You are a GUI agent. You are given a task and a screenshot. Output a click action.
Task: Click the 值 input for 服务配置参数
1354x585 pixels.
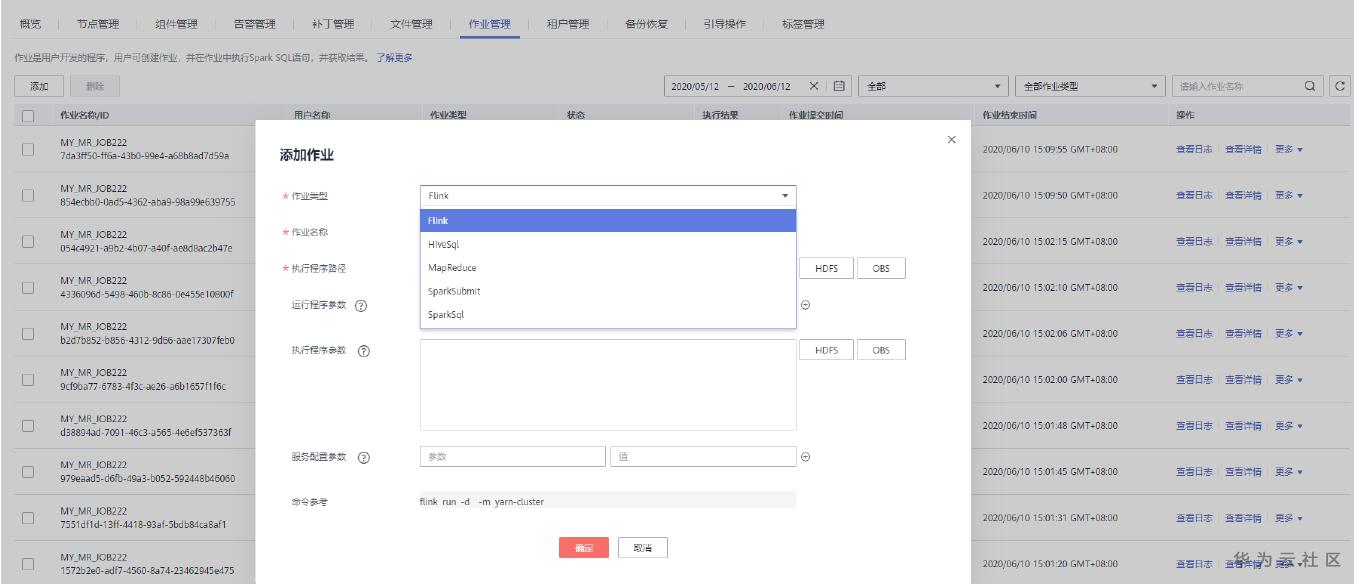(x=703, y=457)
